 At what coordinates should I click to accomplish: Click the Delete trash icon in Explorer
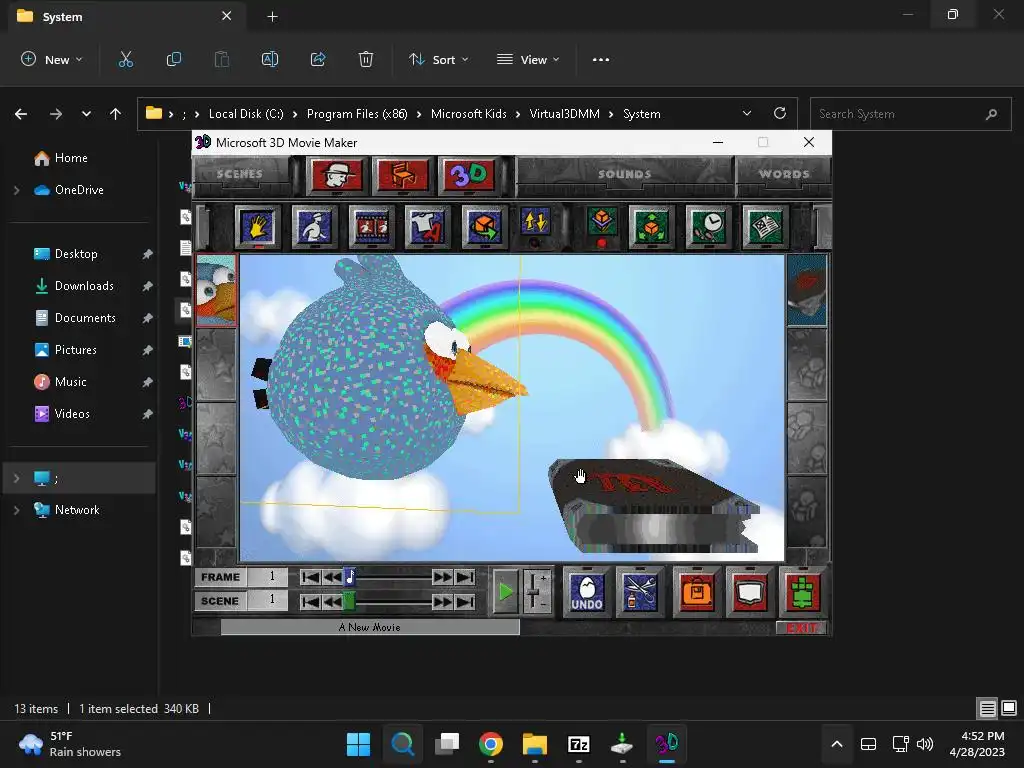(x=366, y=59)
